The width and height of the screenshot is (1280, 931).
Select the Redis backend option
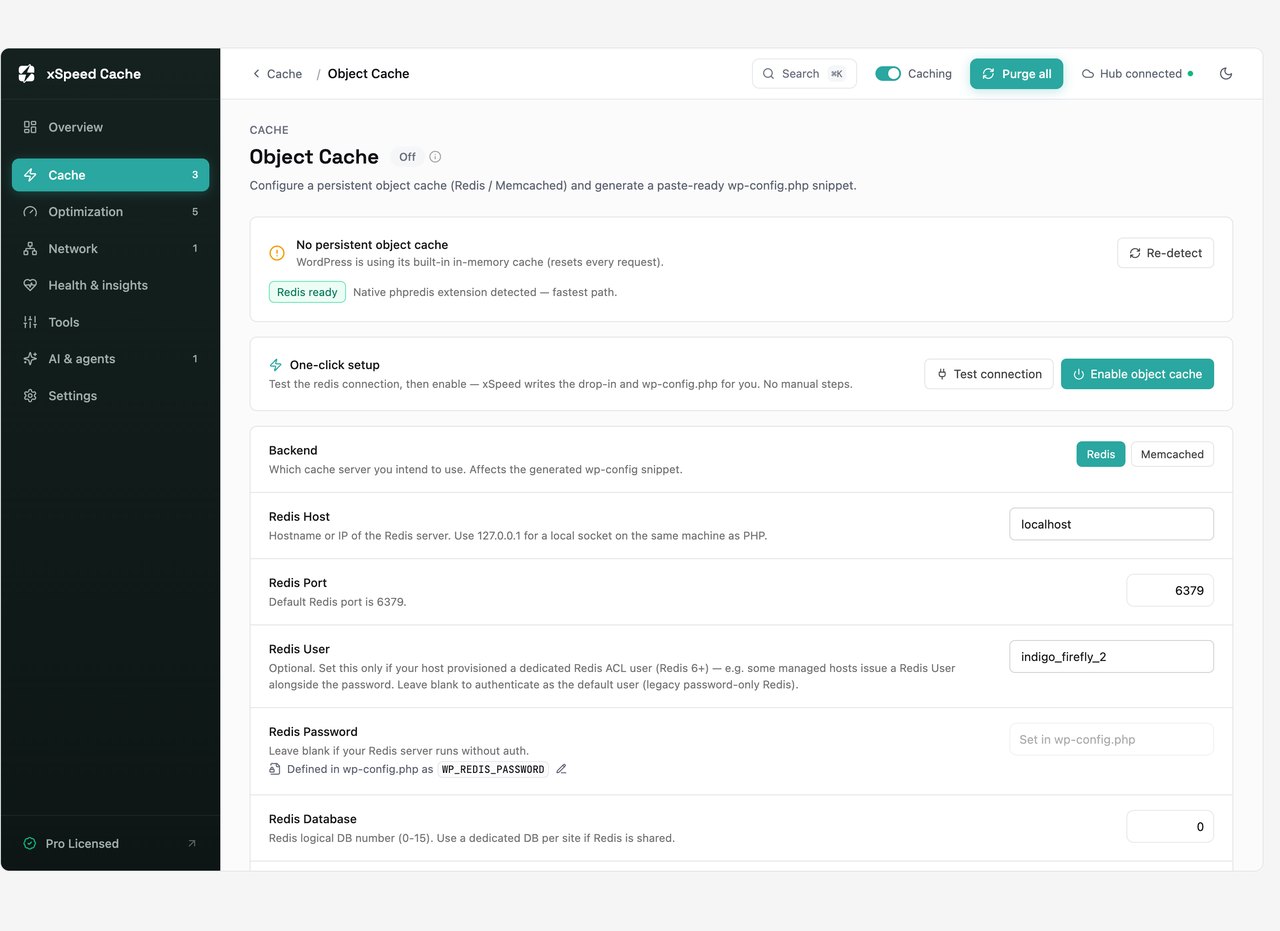point(1101,454)
